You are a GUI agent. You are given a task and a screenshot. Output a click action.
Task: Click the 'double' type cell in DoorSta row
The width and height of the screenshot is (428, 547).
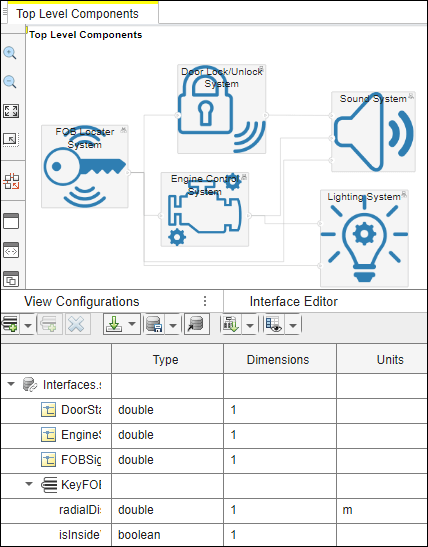tap(167, 410)
